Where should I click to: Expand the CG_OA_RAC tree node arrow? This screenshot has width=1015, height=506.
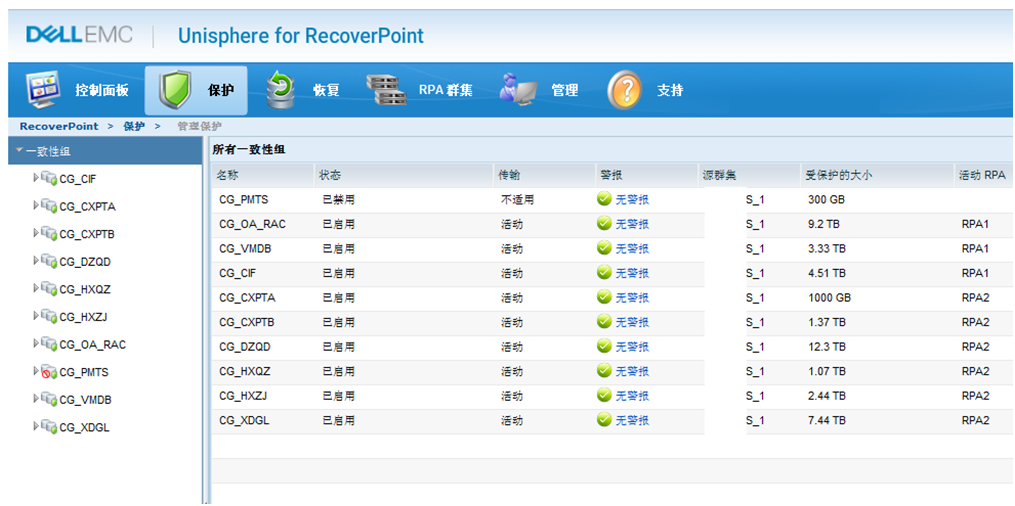click(36, 344)
